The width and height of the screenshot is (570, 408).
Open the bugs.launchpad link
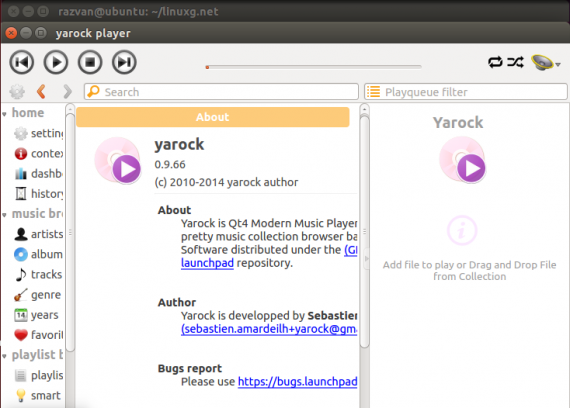(x=297, y=381)
